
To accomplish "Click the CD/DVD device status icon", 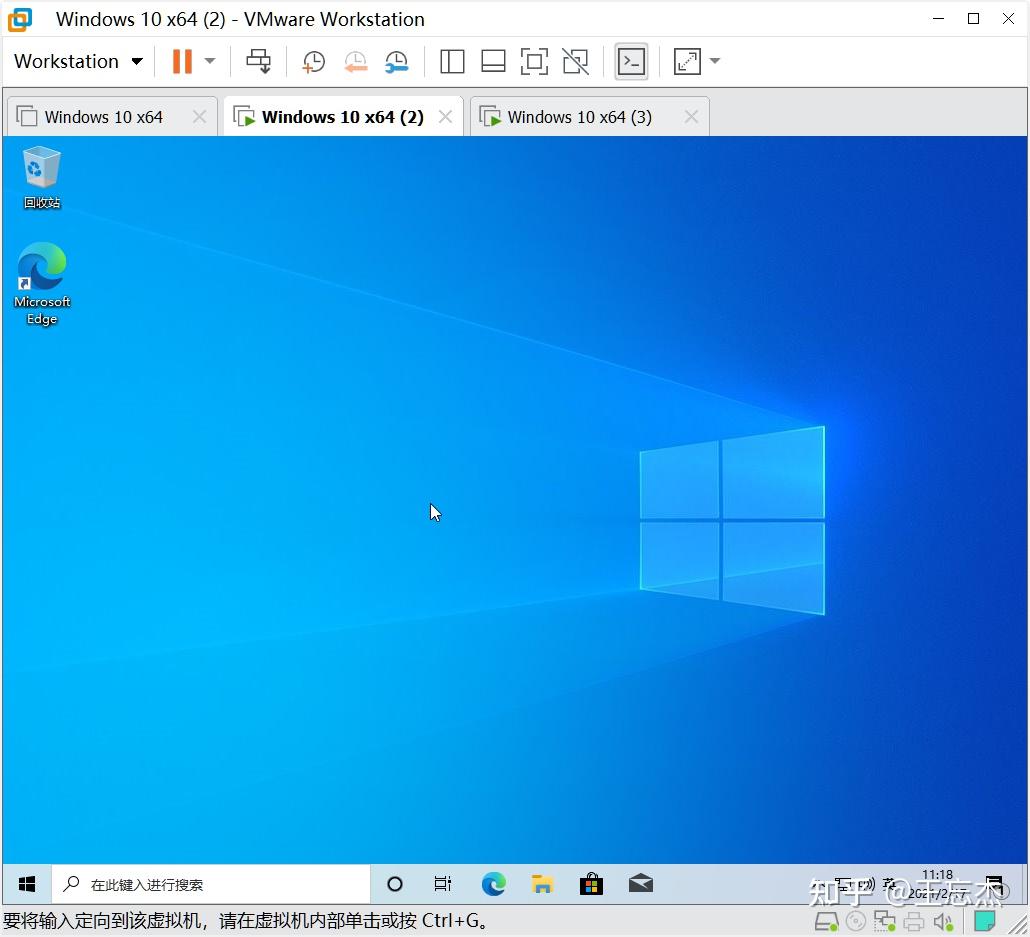I will [856, 921].
